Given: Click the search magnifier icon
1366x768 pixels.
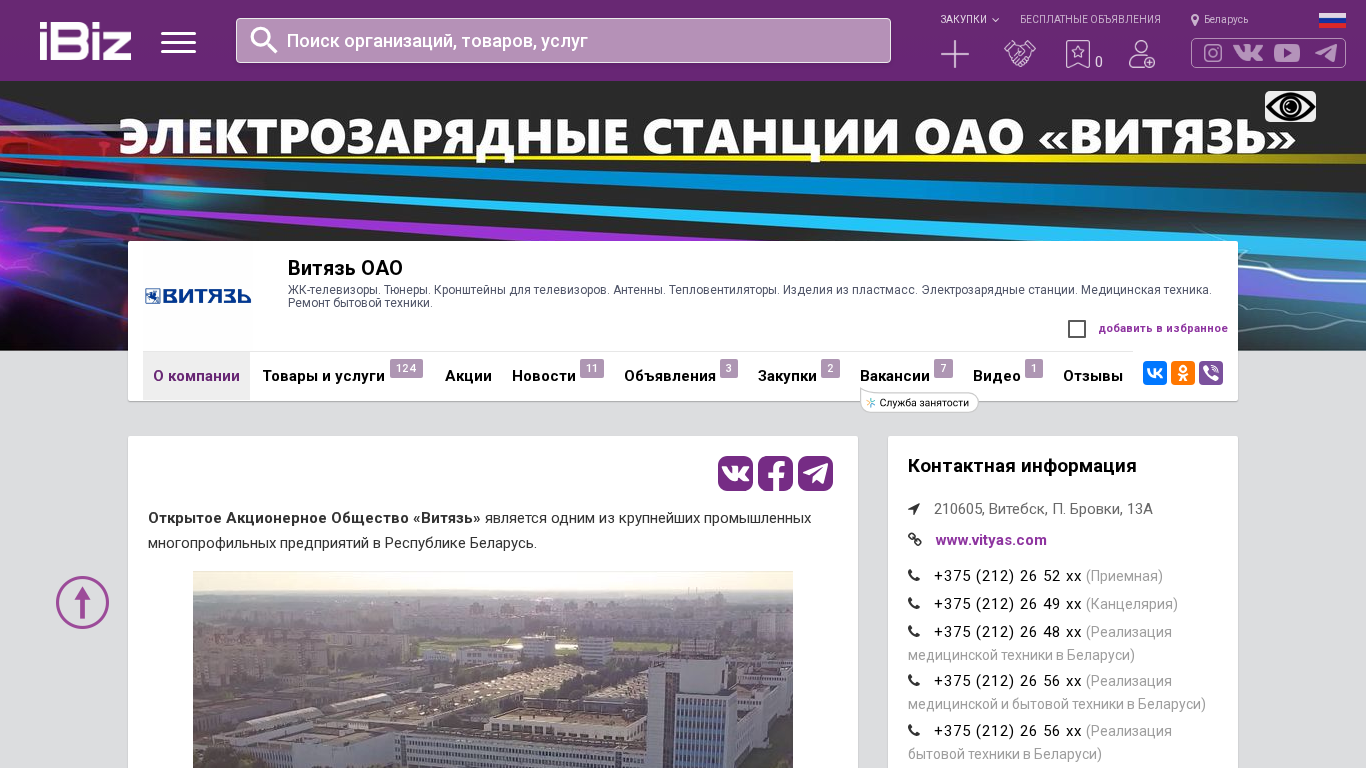Looking at the screenshot, I should [264, 40].
